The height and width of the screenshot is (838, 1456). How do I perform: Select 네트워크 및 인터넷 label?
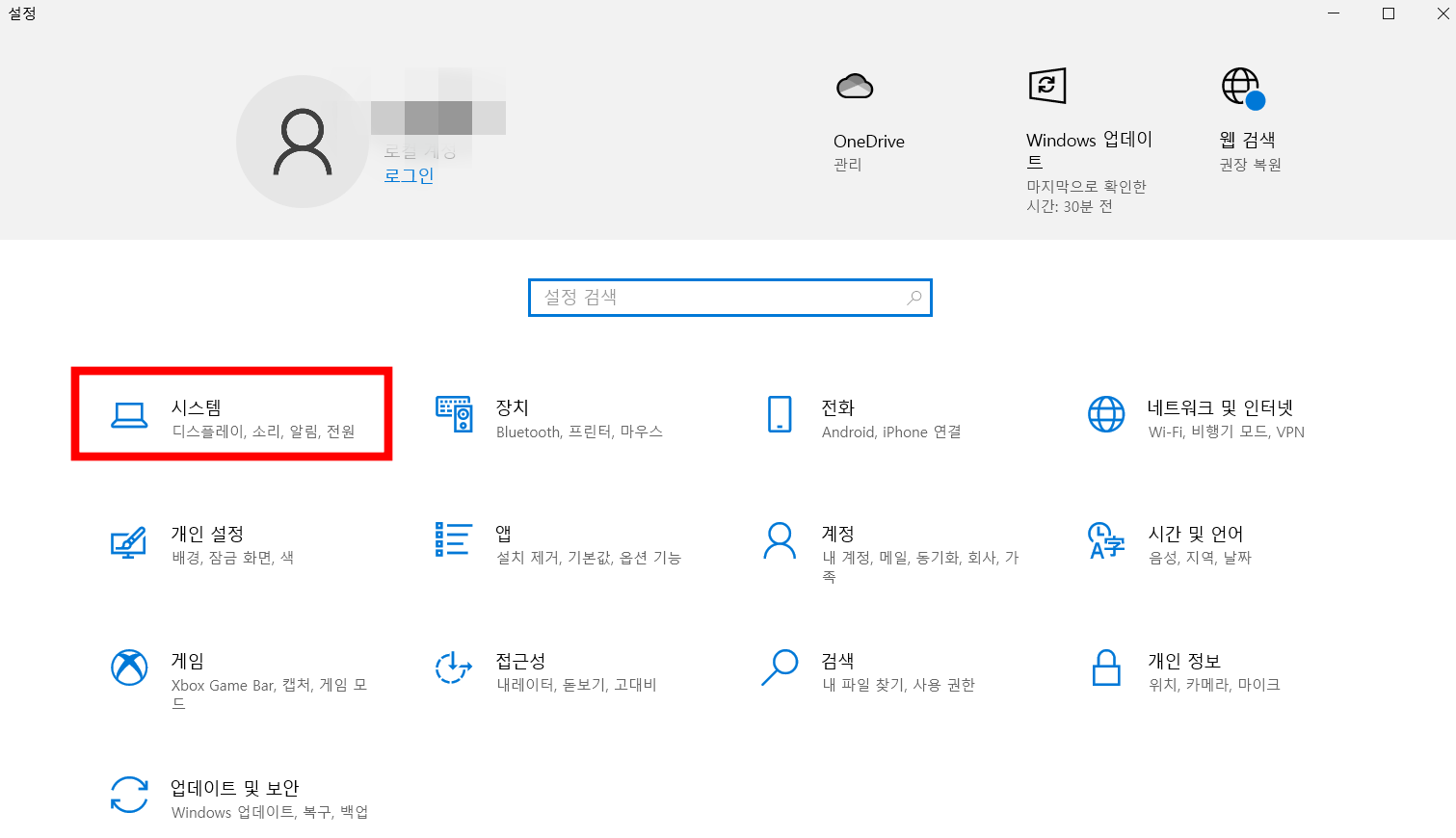[x=1220, y=407]
